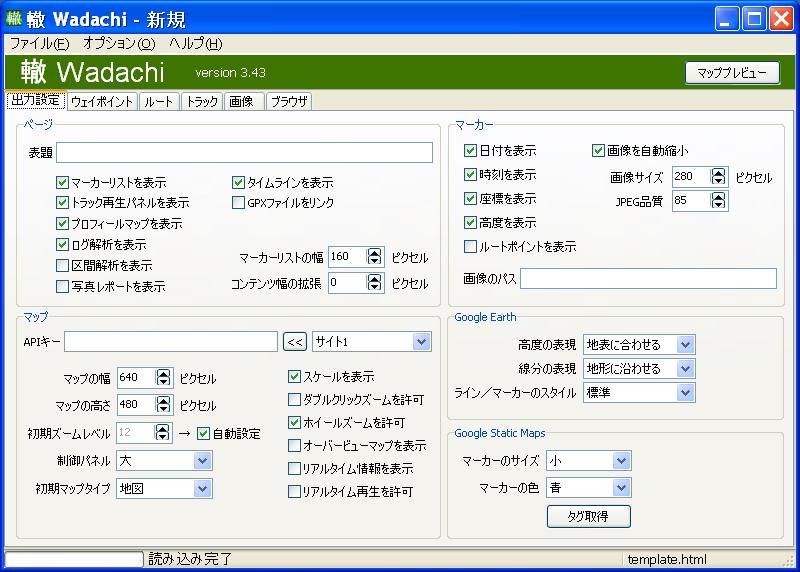Toggle 画像を自動縮小 checkbox
Image resolution: width=800 pixels, height=572 pixels.
tap(598, 150)
